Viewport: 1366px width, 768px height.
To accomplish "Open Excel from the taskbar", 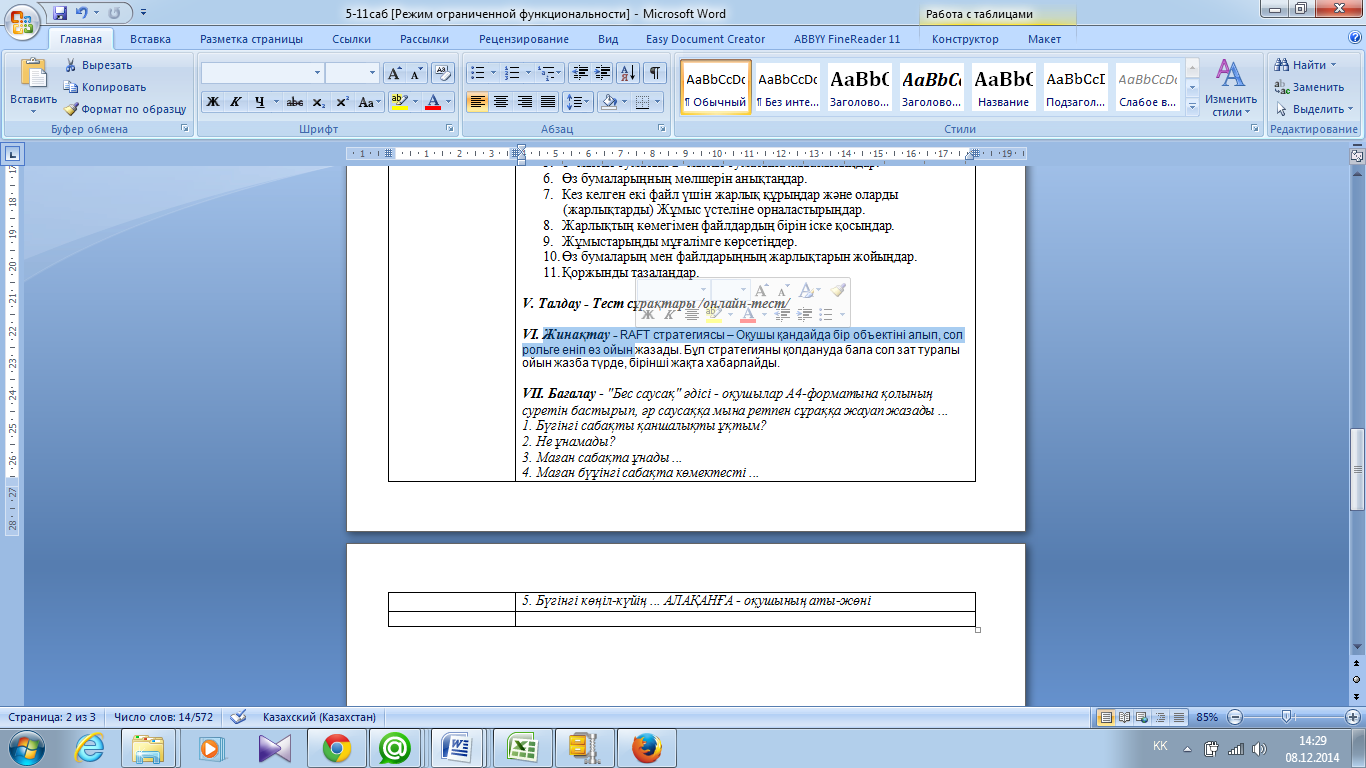I will click(x=522, y=748).
